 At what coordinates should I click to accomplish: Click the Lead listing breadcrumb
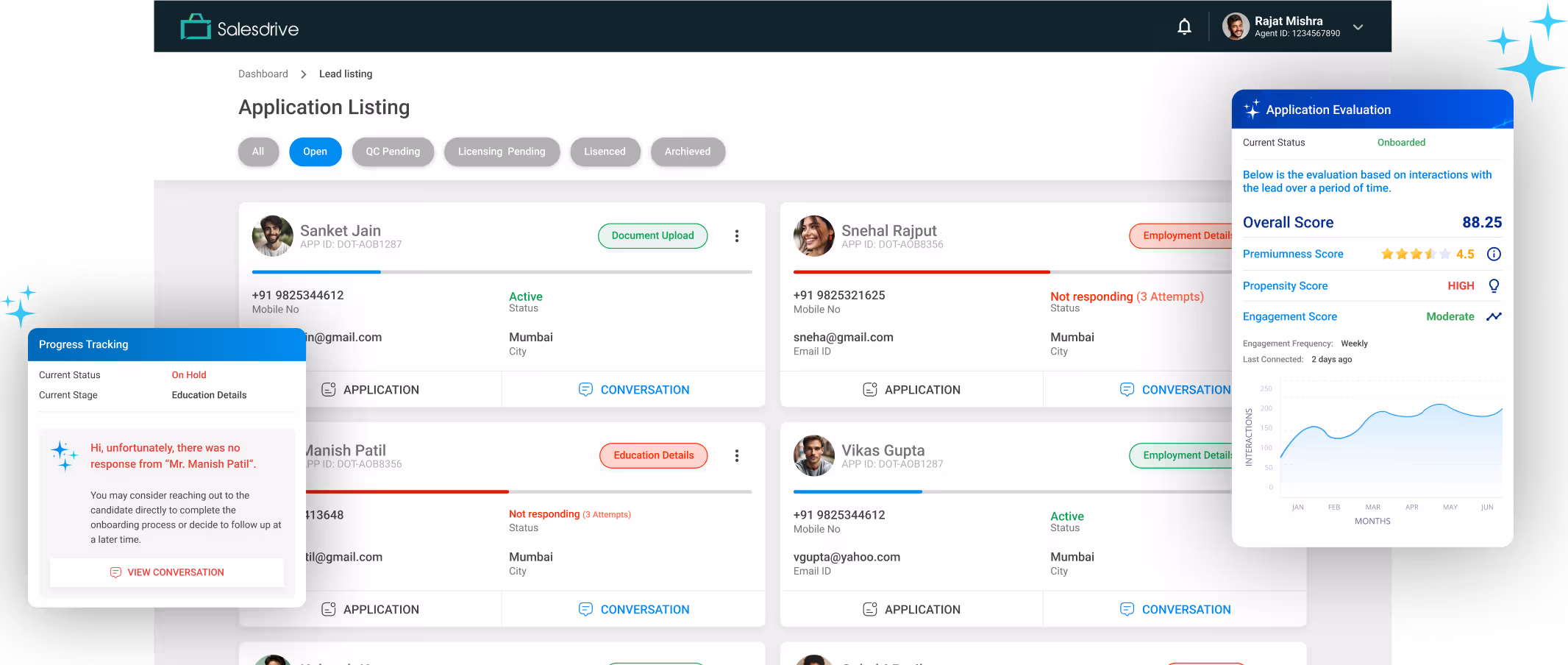(346, 74)
